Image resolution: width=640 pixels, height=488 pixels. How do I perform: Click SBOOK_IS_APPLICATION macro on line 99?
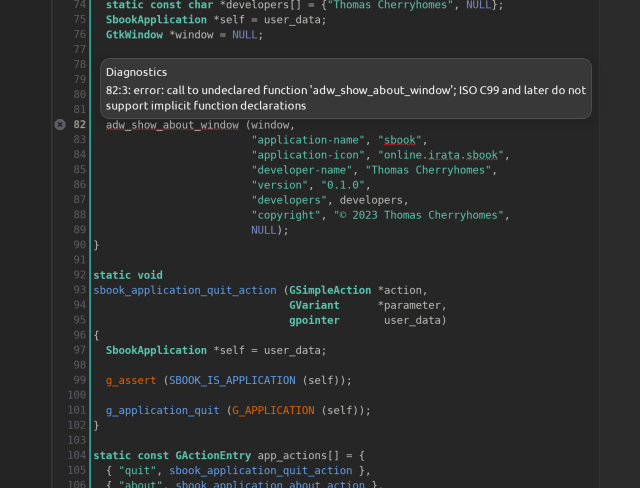(x=232, y=381)
